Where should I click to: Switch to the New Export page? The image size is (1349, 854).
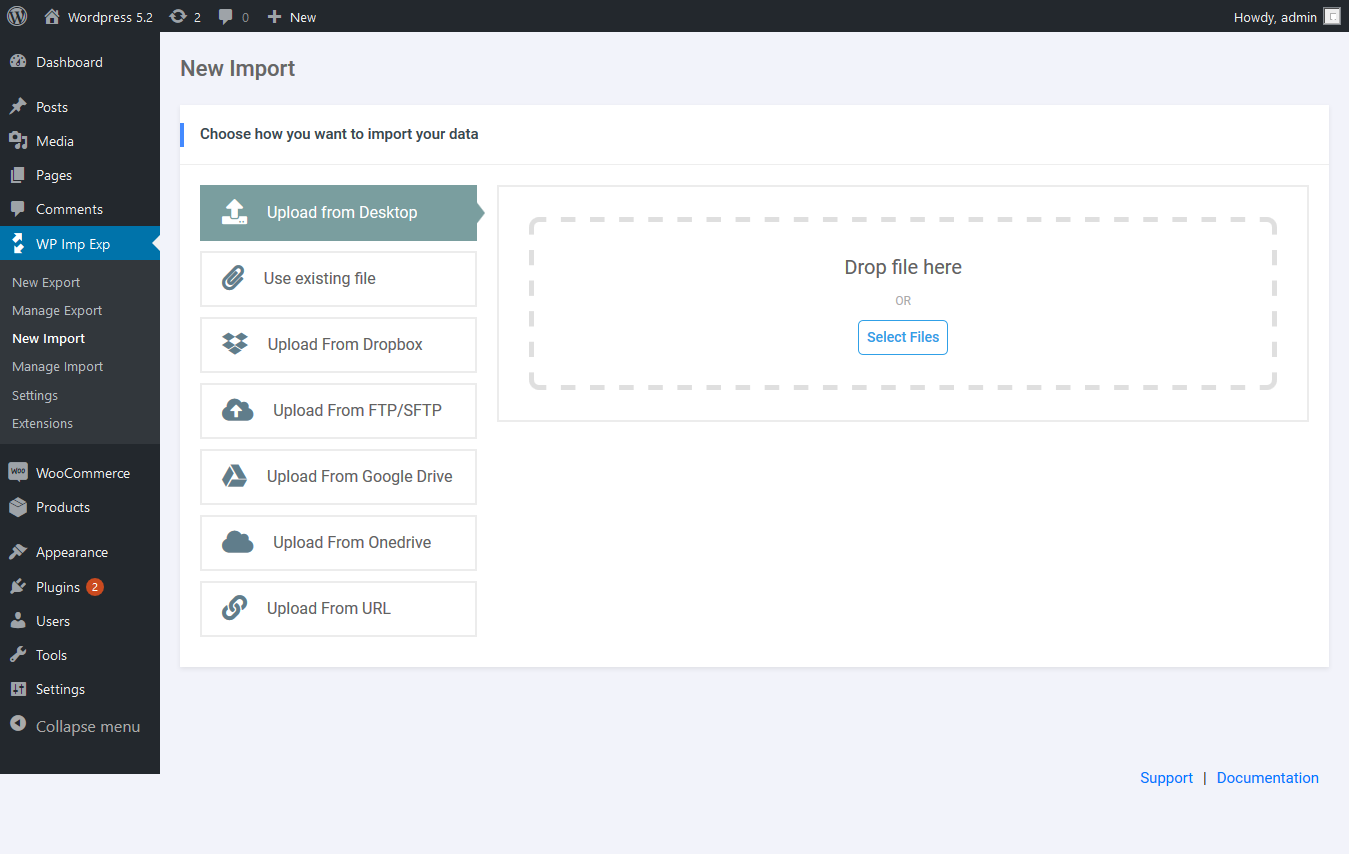[x=45, y=282]
